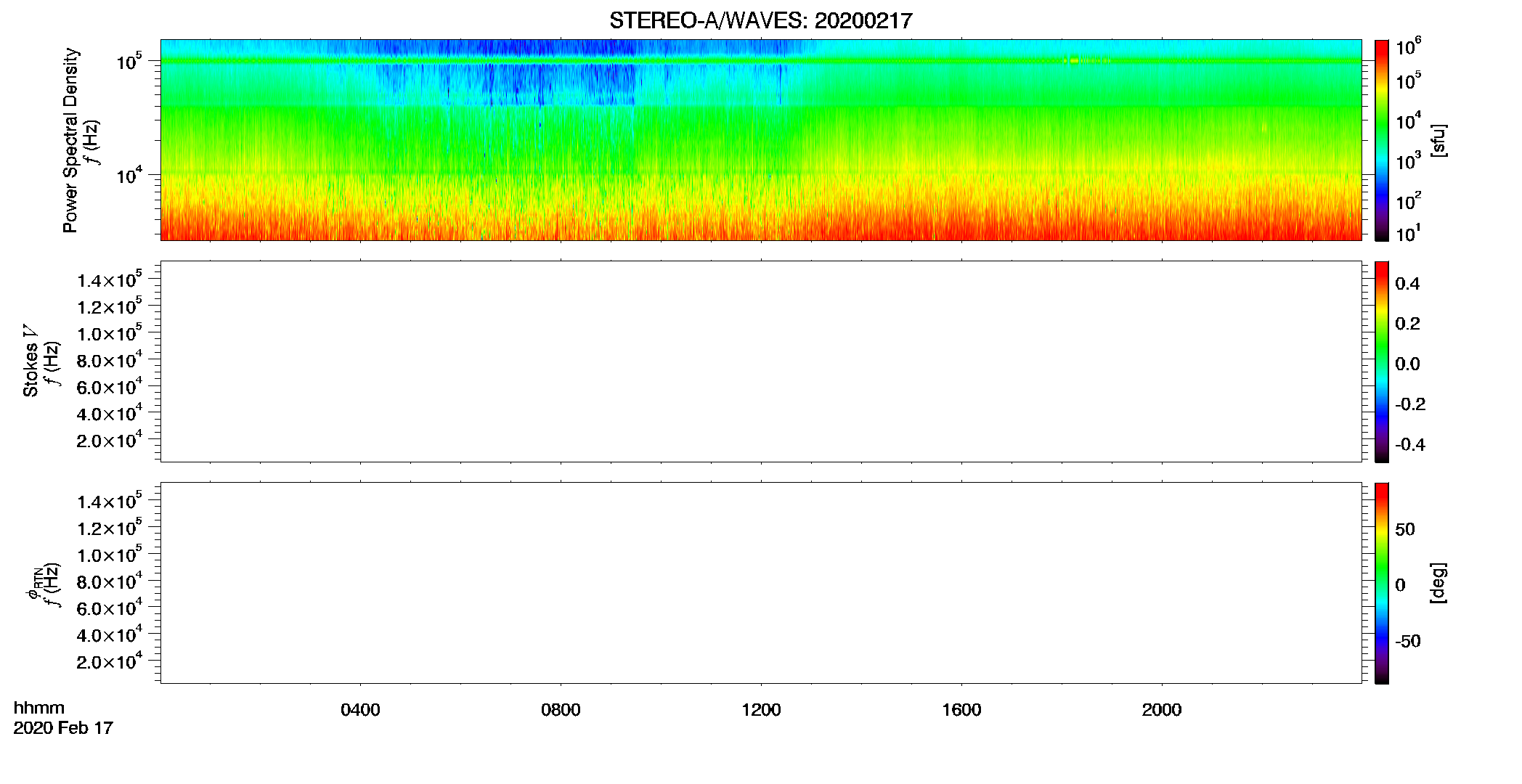Click the Stokes V color bar
The image size is (1522, 784).
[1382, 362]
